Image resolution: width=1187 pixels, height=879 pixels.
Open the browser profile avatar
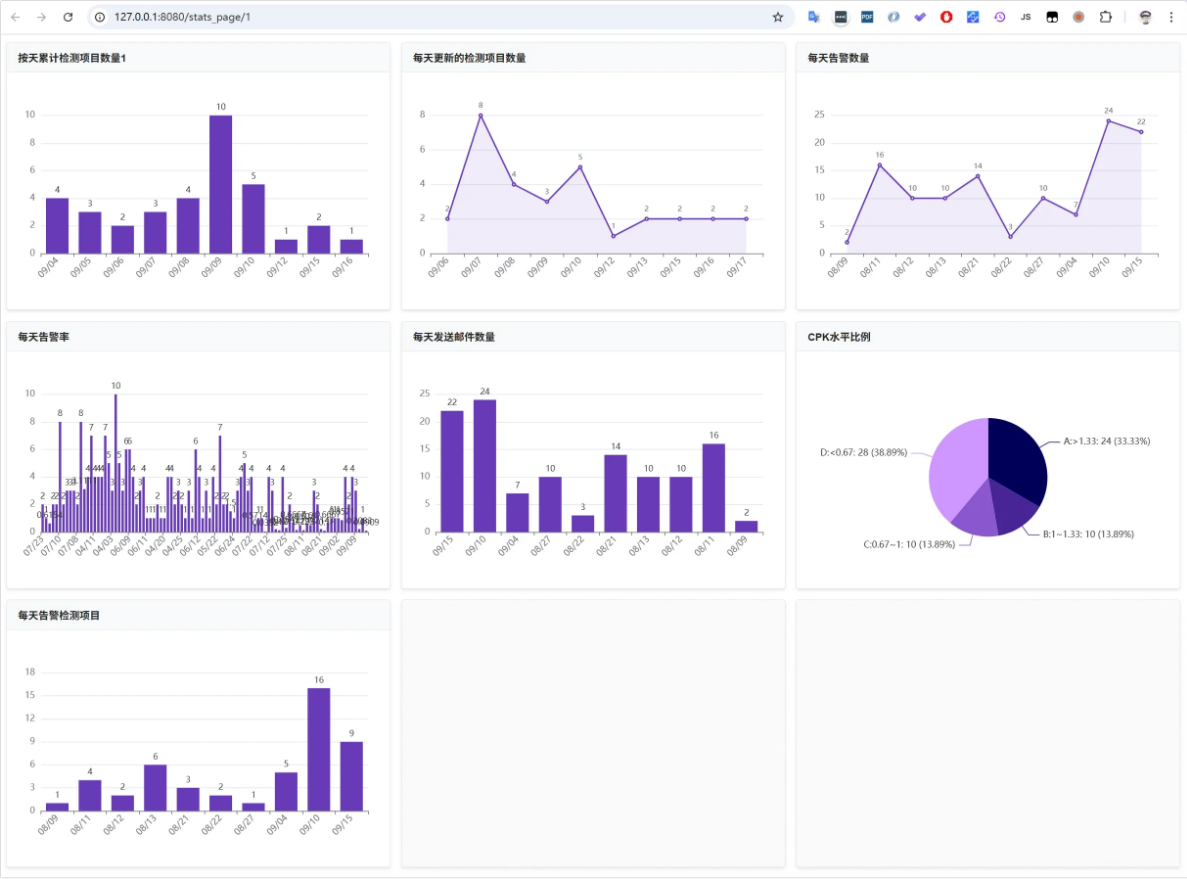pyautogui.click(x=1145, y=17)
